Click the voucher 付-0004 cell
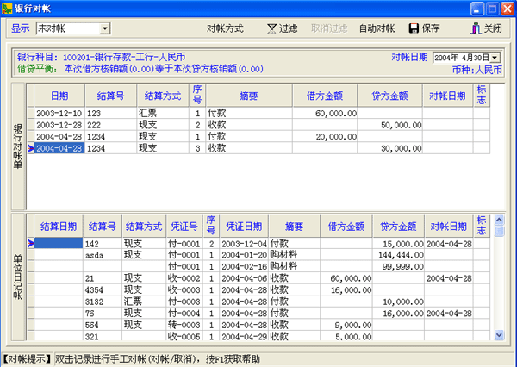517x367 pixels. [184, 313]
